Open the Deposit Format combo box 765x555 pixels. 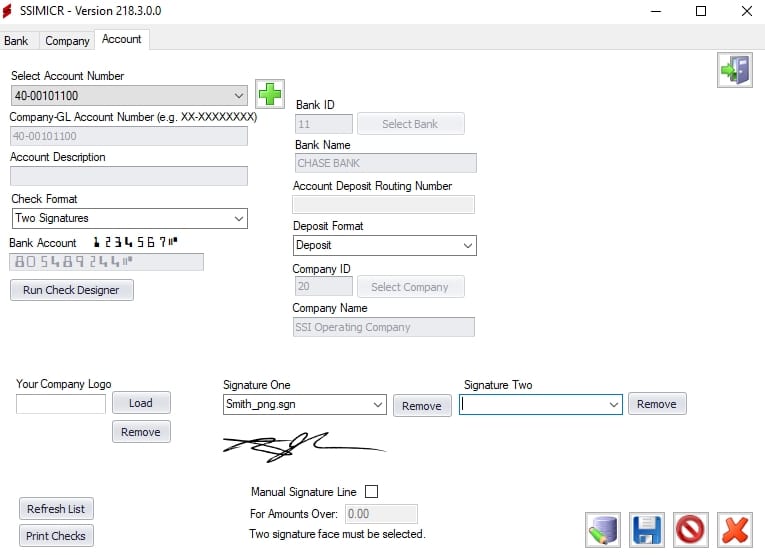click(384, 245)
